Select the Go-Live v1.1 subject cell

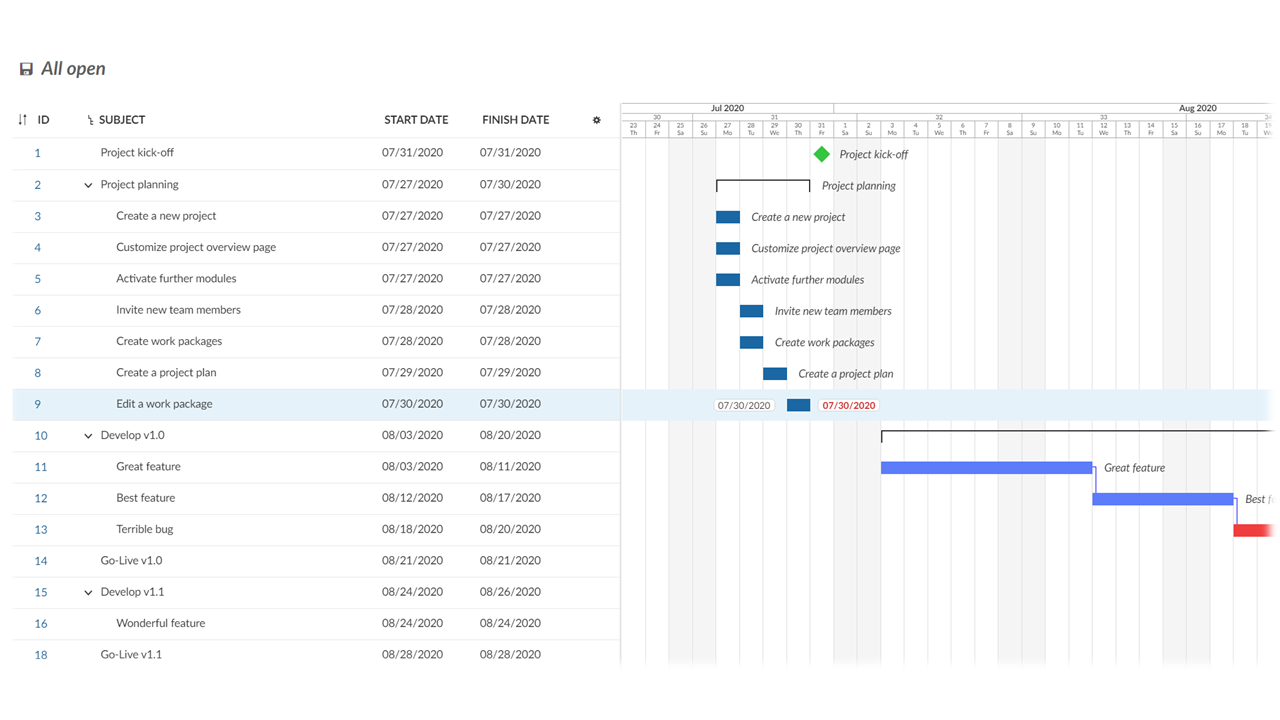click(131, 655)
